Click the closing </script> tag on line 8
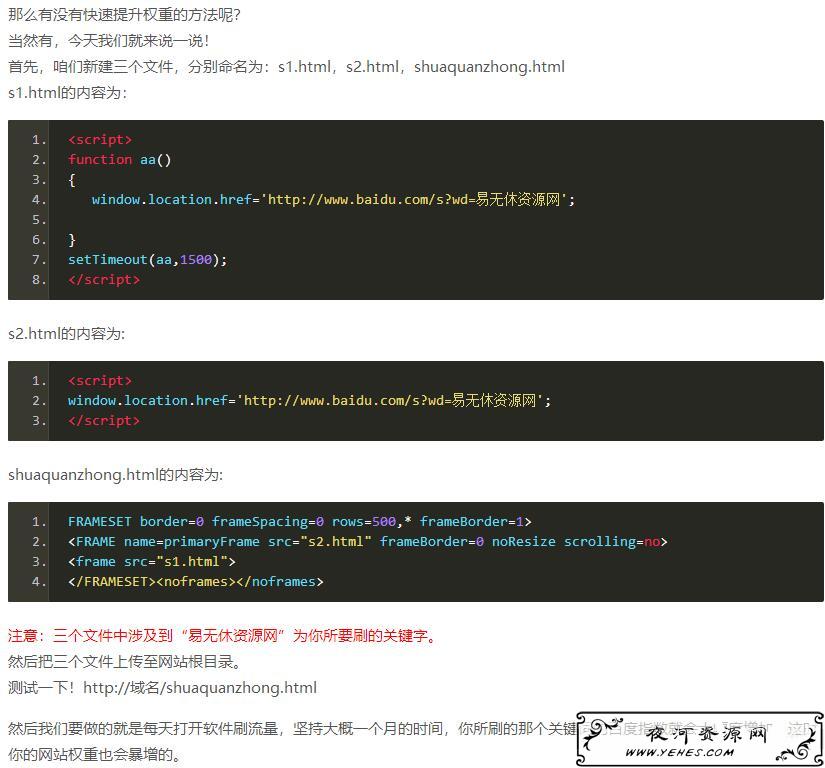This screenshot has height=768, width=825. coord(104,279)
